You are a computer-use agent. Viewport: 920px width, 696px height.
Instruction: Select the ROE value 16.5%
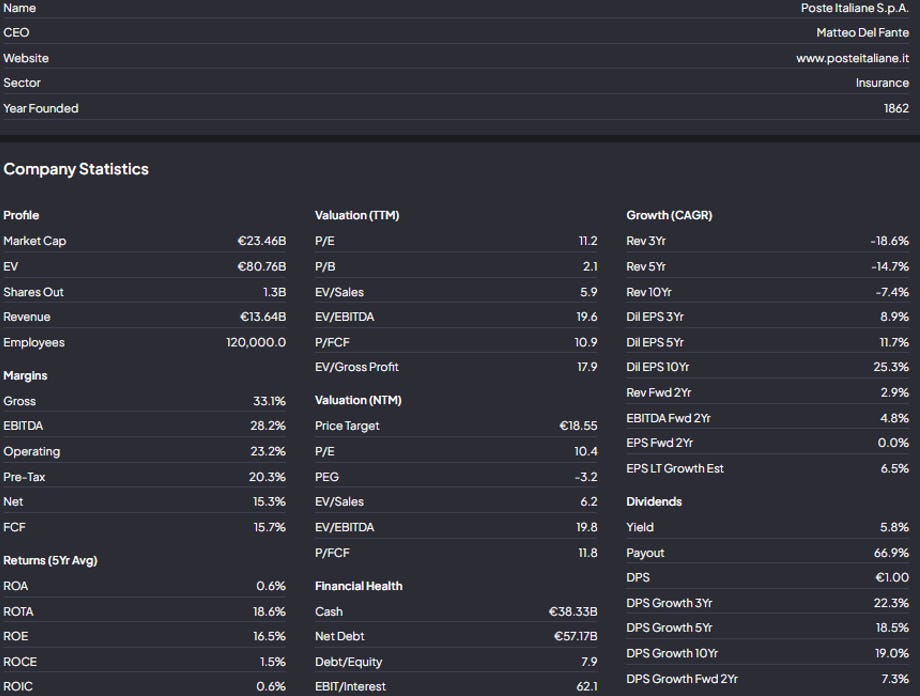tap(269, 636)
